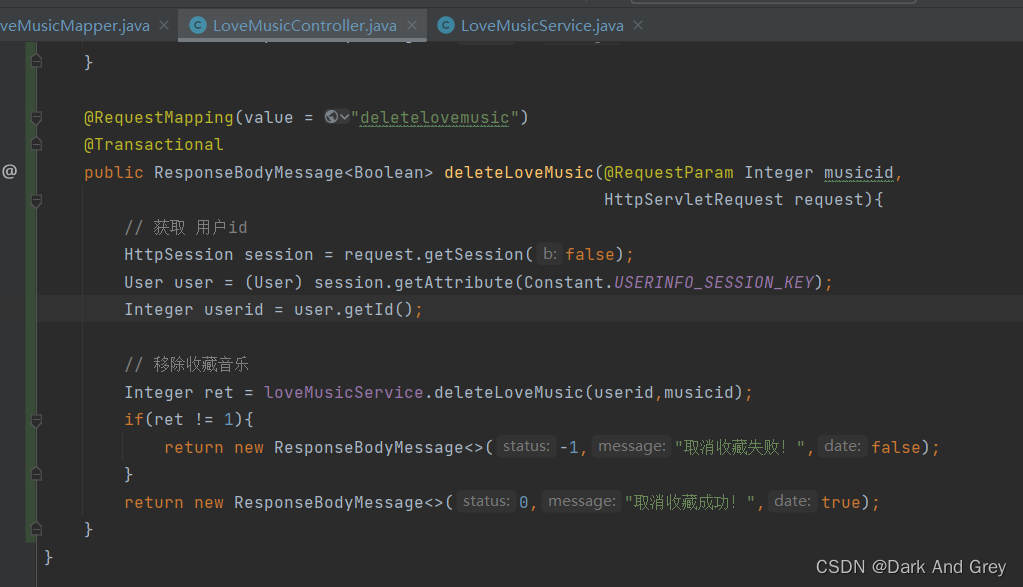
Task: Toggle fold marker at top closing brace
Action: coord(37,62)
